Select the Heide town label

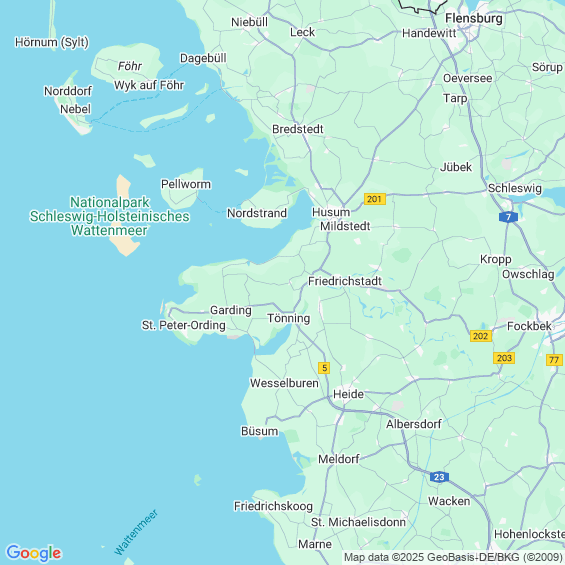point(348,394)
